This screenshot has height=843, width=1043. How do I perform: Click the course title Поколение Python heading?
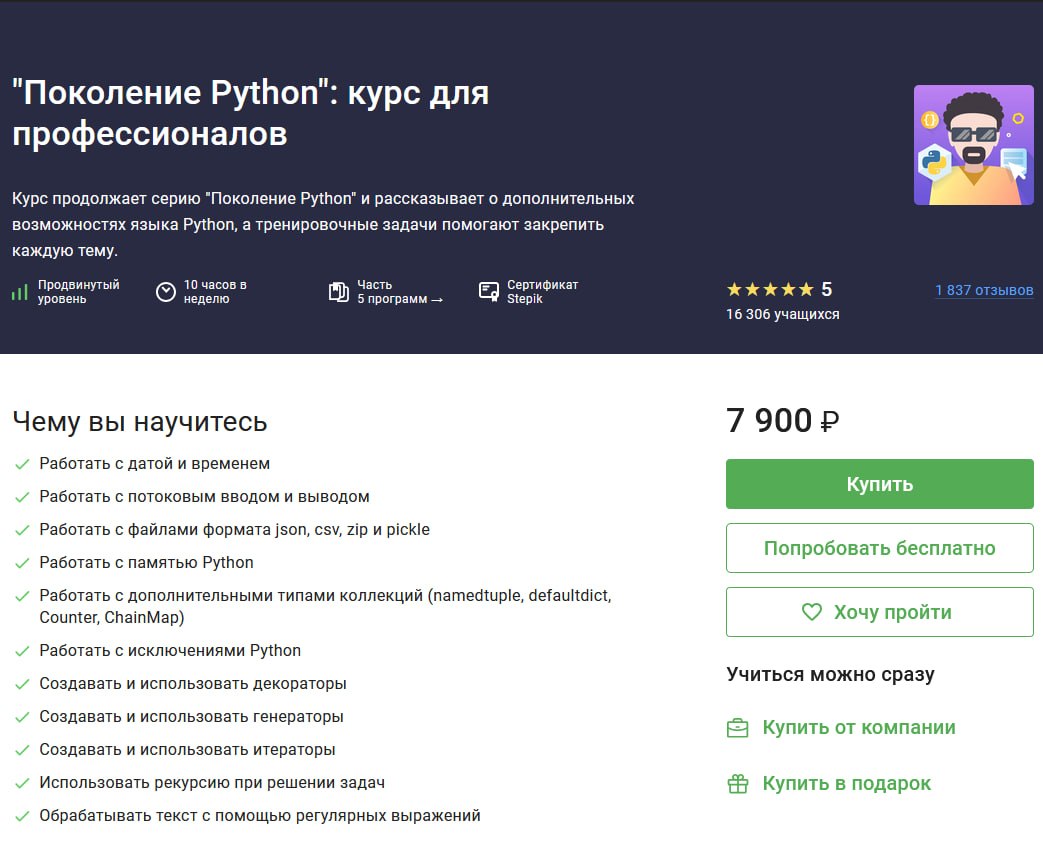point(250,112)
